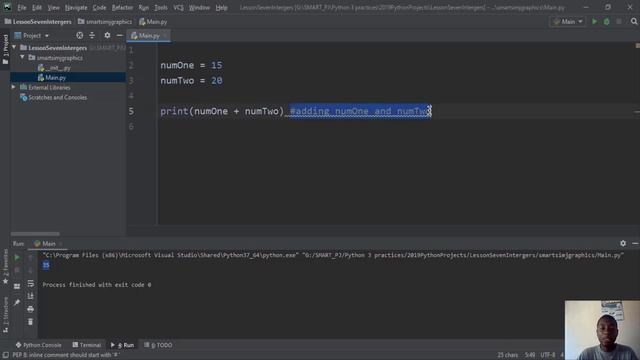Open the Python Console tool window

click(x=38, y=345)
